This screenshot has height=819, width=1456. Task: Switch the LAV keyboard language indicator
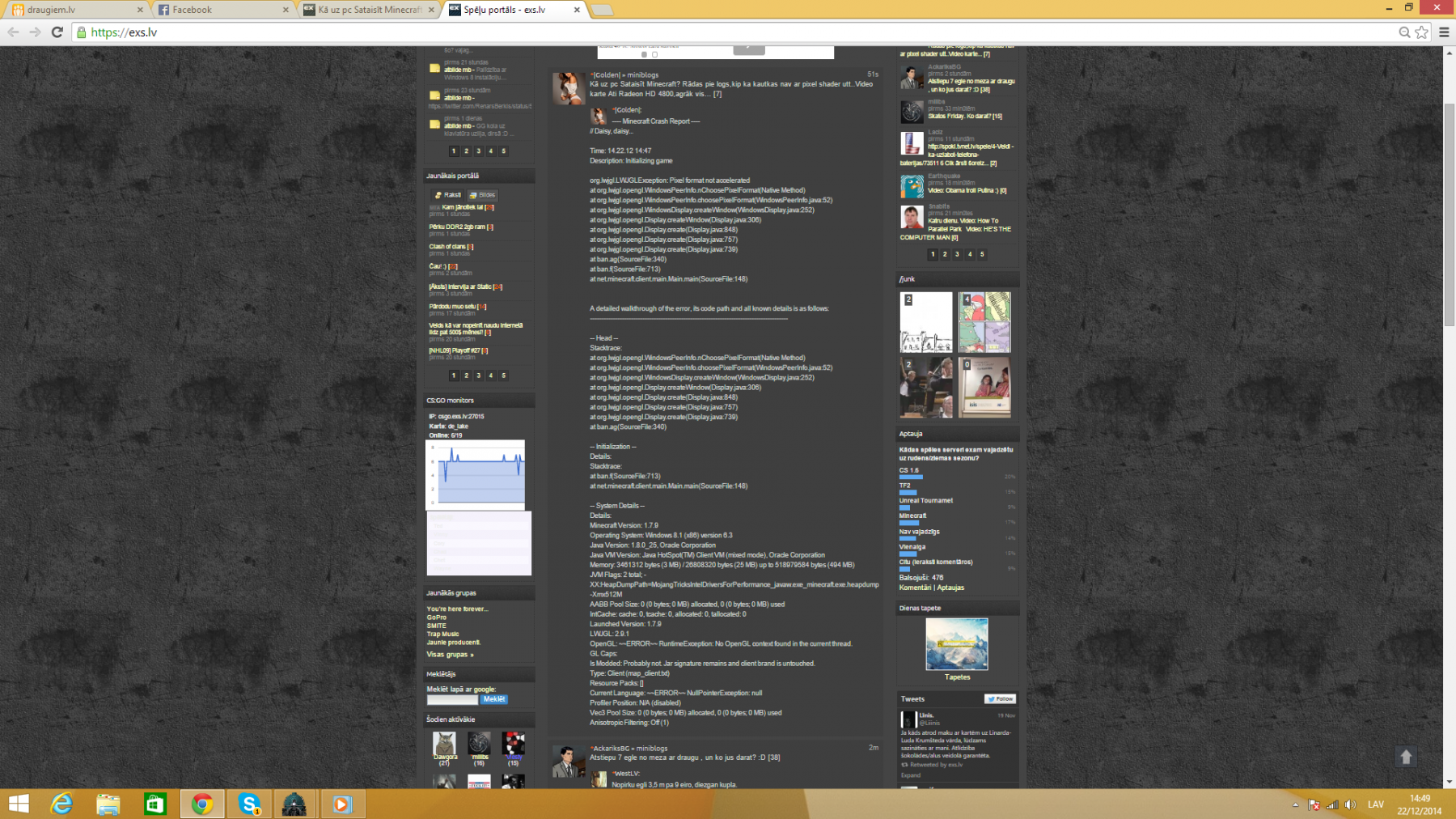(1376, 804)
